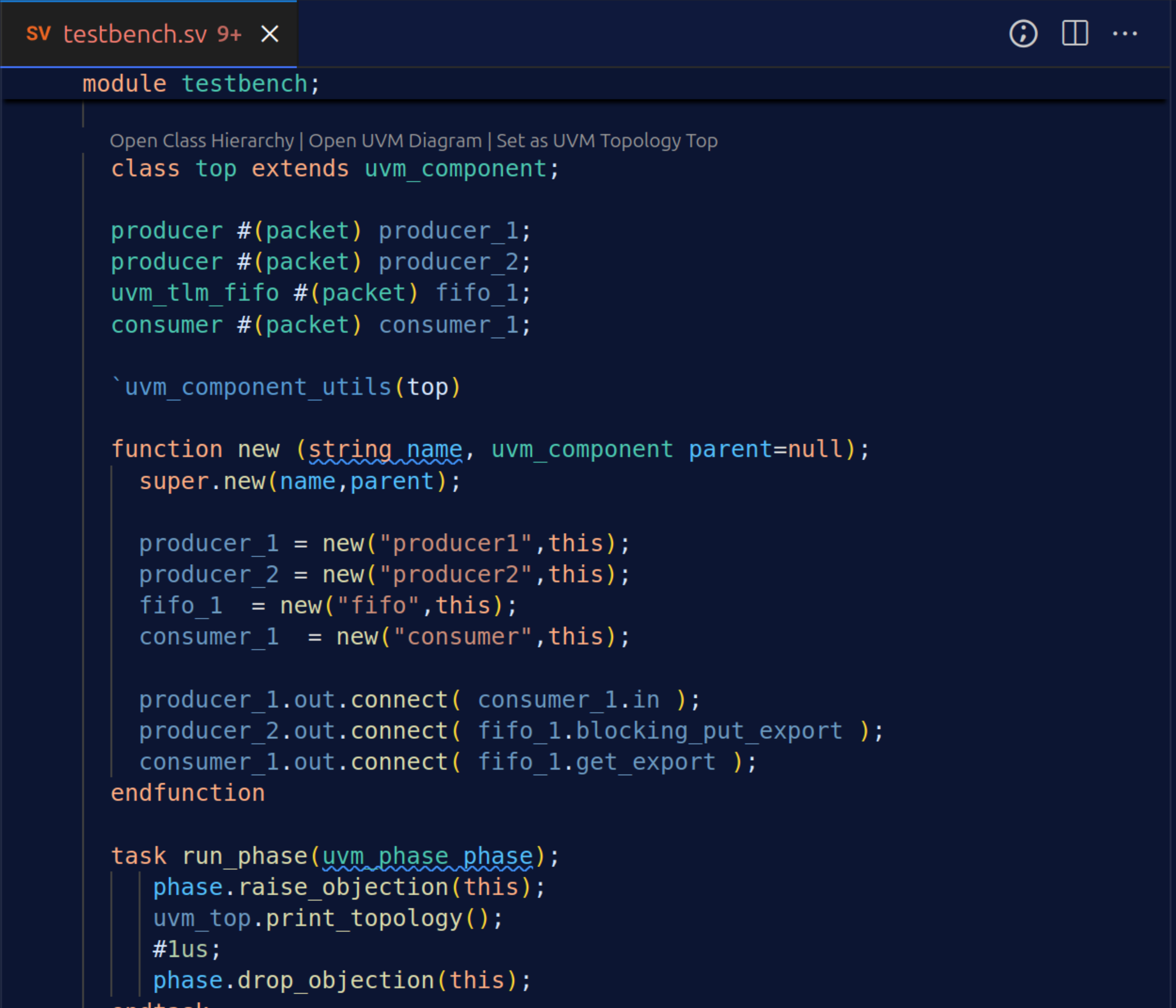Click 'consumer_1.in' connect argument
Image resolution: width=1176 pixels, height=1008 pixels.
(x=569, y=700)
